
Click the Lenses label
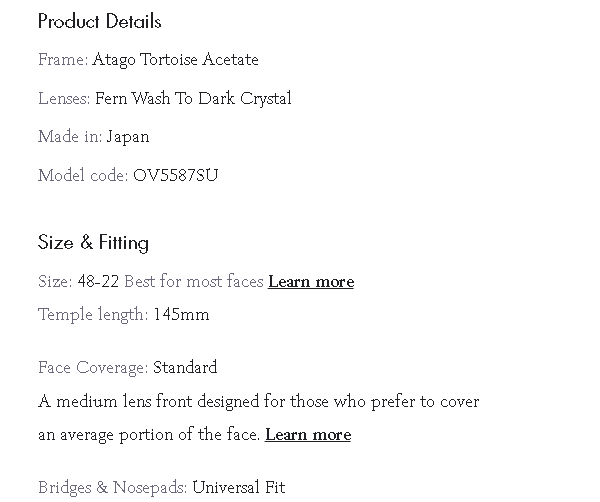click(64, 99)
